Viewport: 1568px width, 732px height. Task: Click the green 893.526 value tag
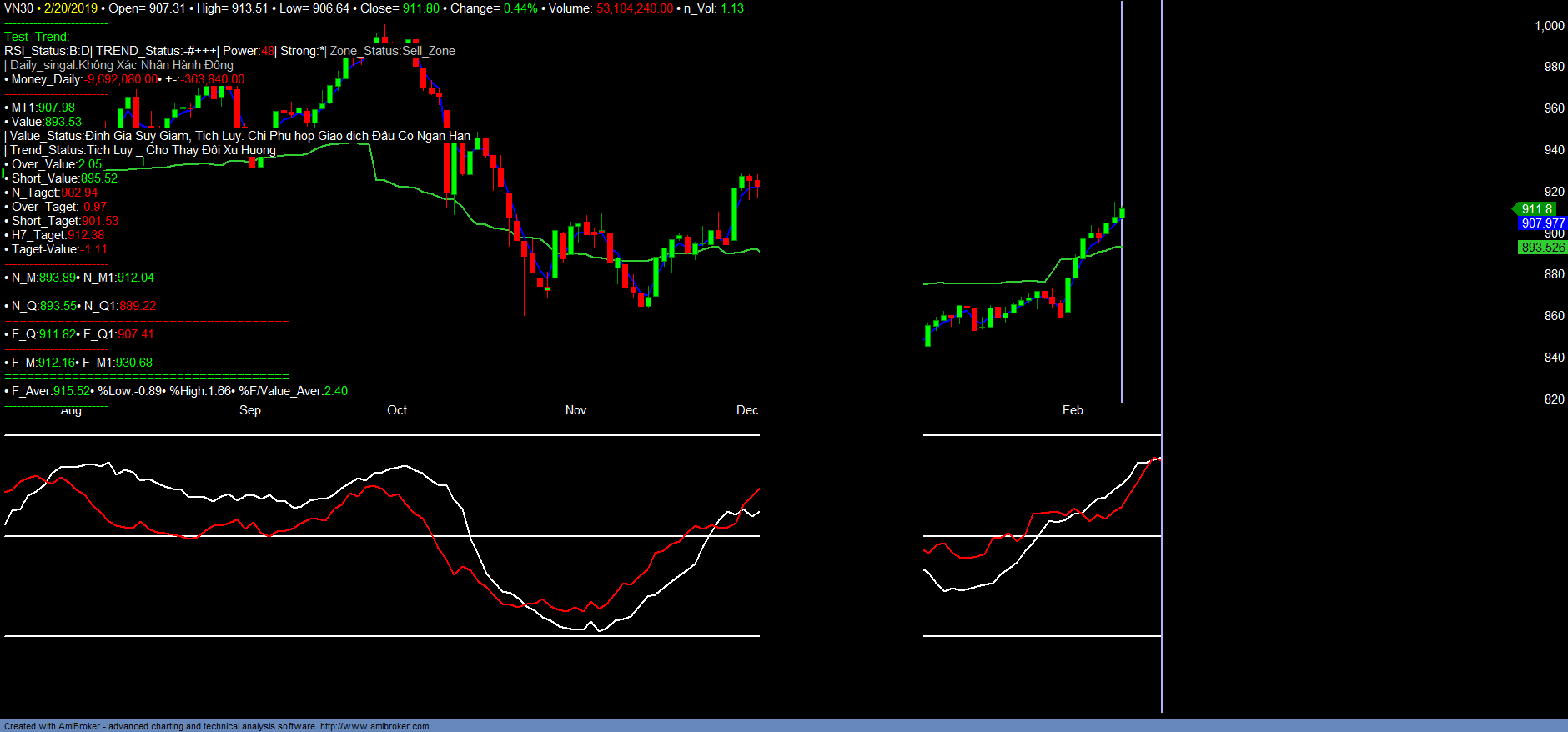click(x=1542, y=248)
